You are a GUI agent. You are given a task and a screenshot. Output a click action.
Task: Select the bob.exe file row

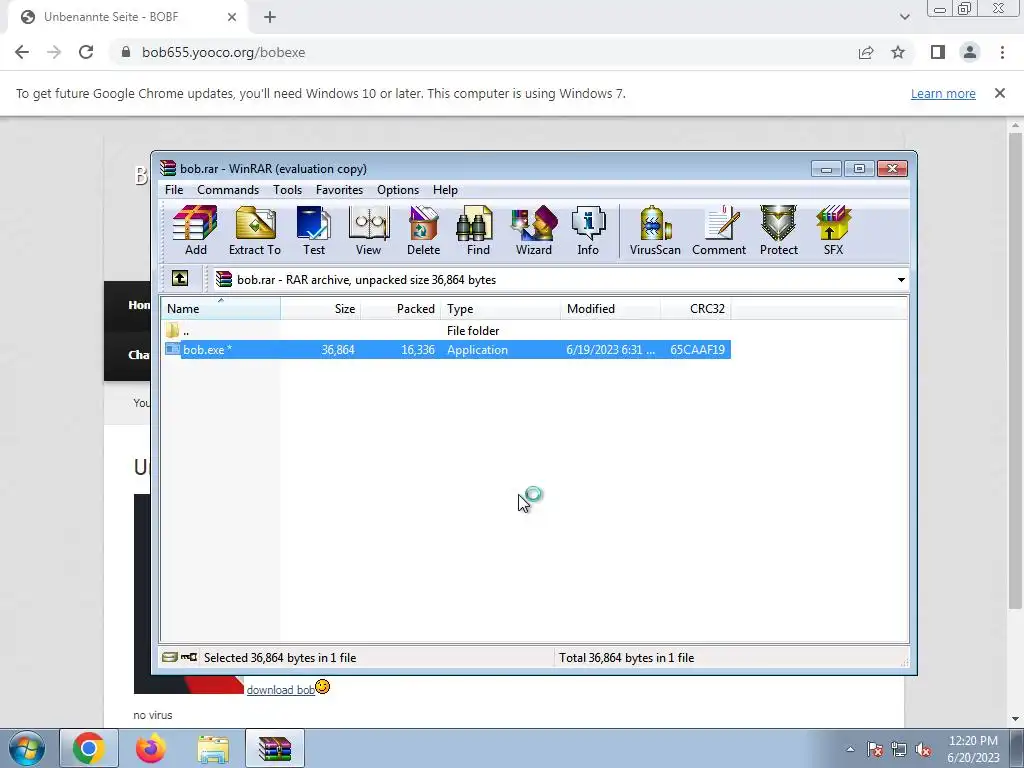[x=447, y=349]
